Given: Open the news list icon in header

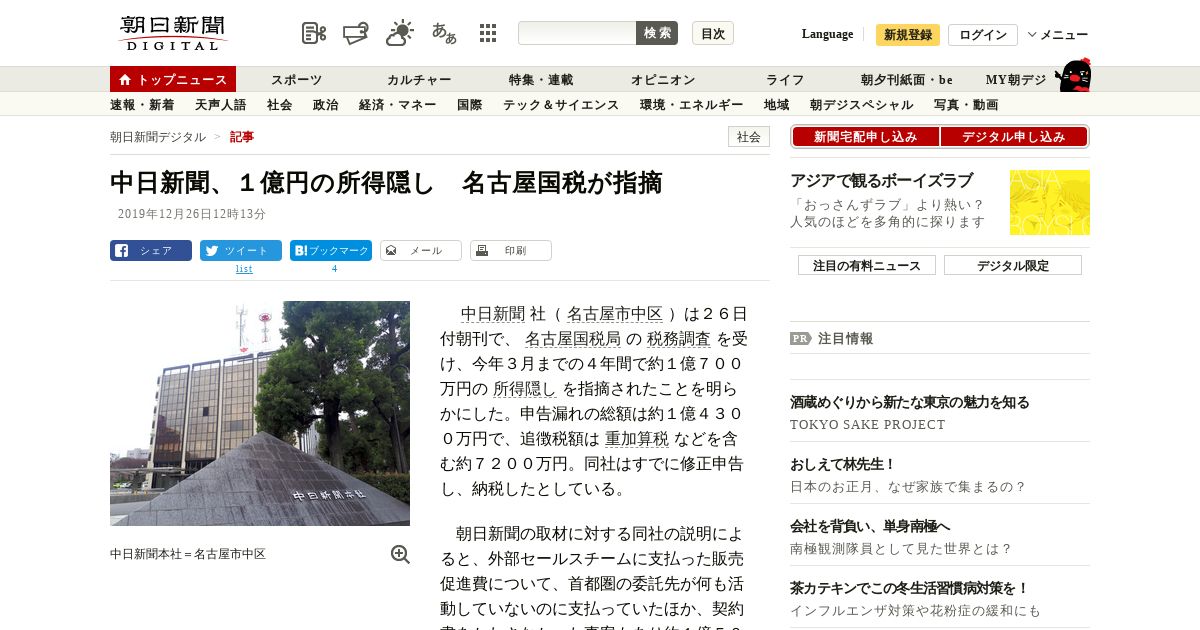Looking at the screenshot, I should [314, 33].
